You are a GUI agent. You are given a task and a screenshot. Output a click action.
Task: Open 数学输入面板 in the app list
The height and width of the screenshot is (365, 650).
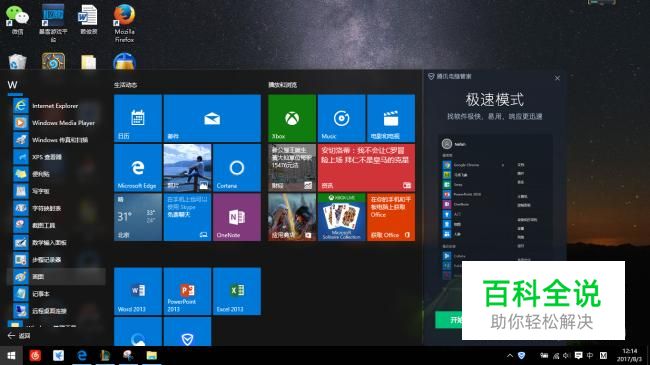(x=56, y=242)
